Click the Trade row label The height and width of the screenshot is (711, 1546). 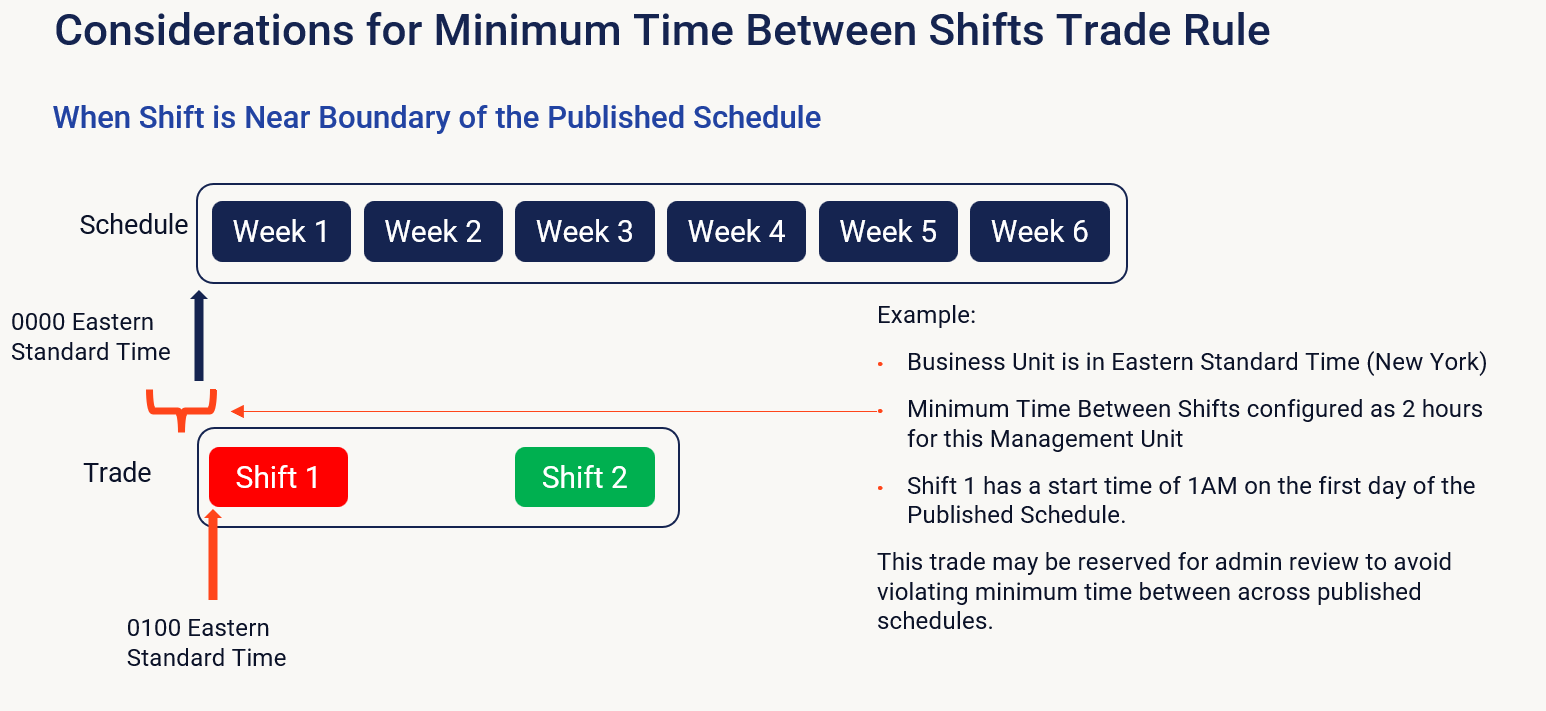[x=117, y=472]
